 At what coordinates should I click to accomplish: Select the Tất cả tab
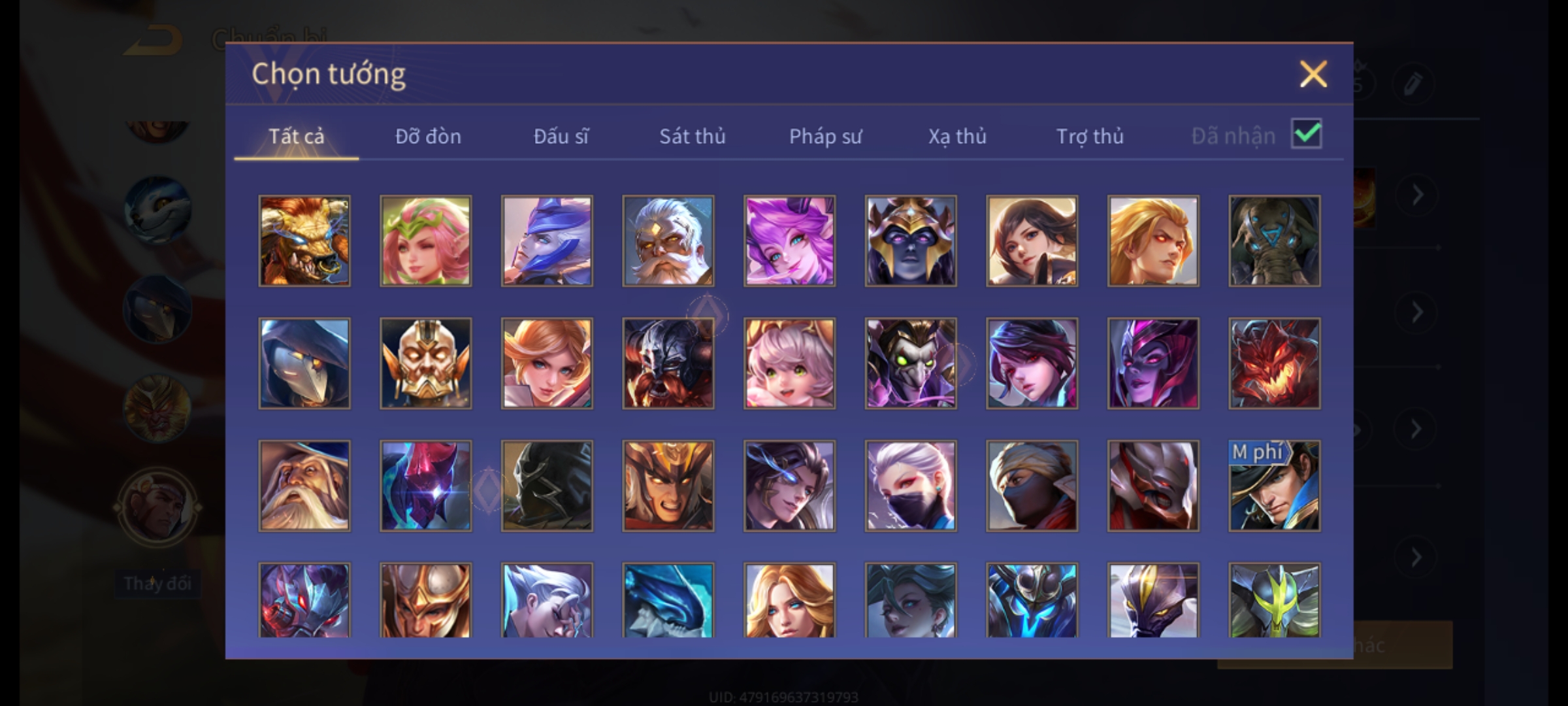click(297, 136)
